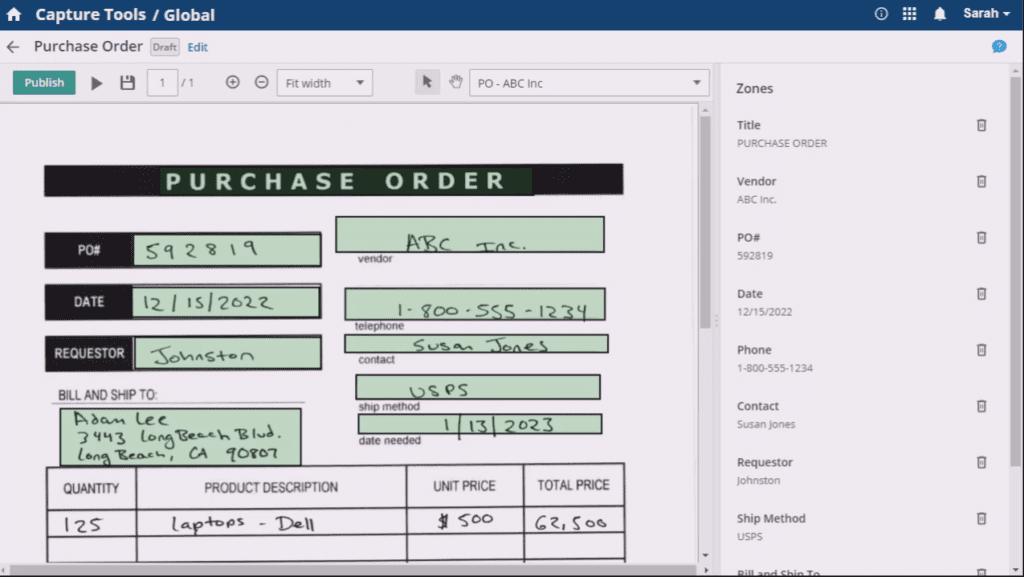Viewport: 1024px width, 577px height.
Task: Open the apps grid menu
Action: click(909, 14)
